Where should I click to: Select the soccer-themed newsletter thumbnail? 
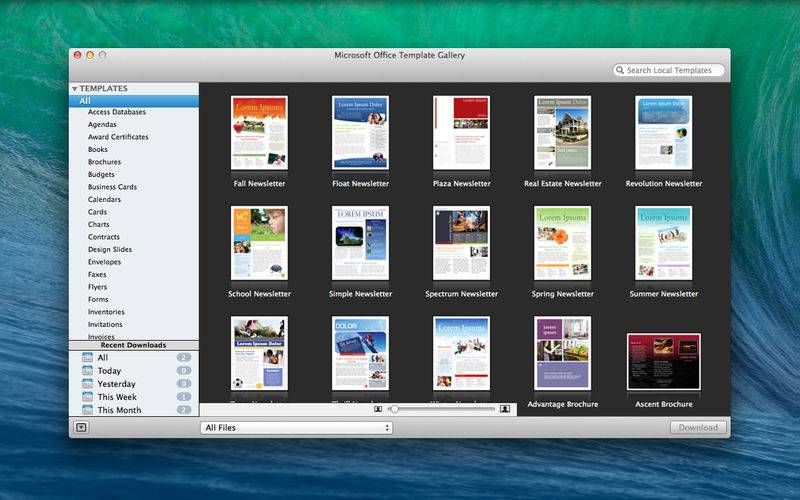tap(259, 353)
